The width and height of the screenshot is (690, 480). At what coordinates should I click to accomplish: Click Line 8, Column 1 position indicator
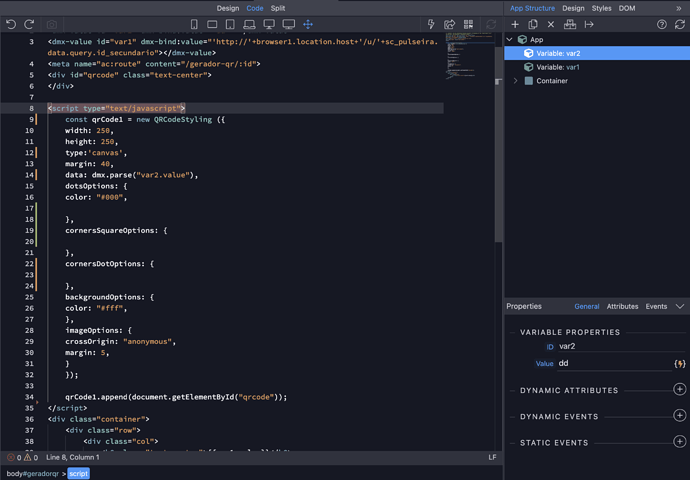(73, 458)
